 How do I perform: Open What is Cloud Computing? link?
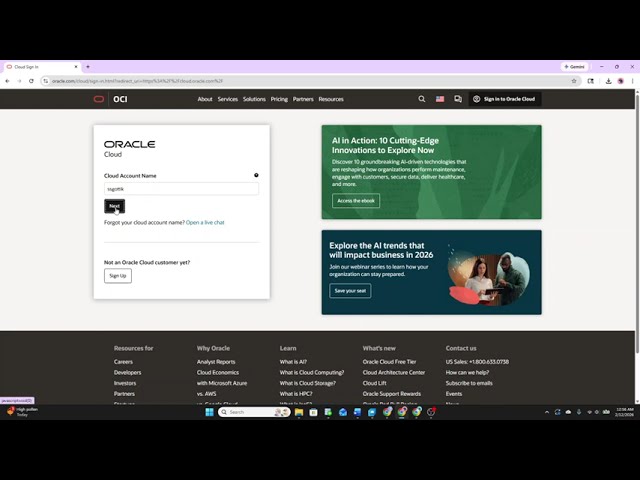312,372
